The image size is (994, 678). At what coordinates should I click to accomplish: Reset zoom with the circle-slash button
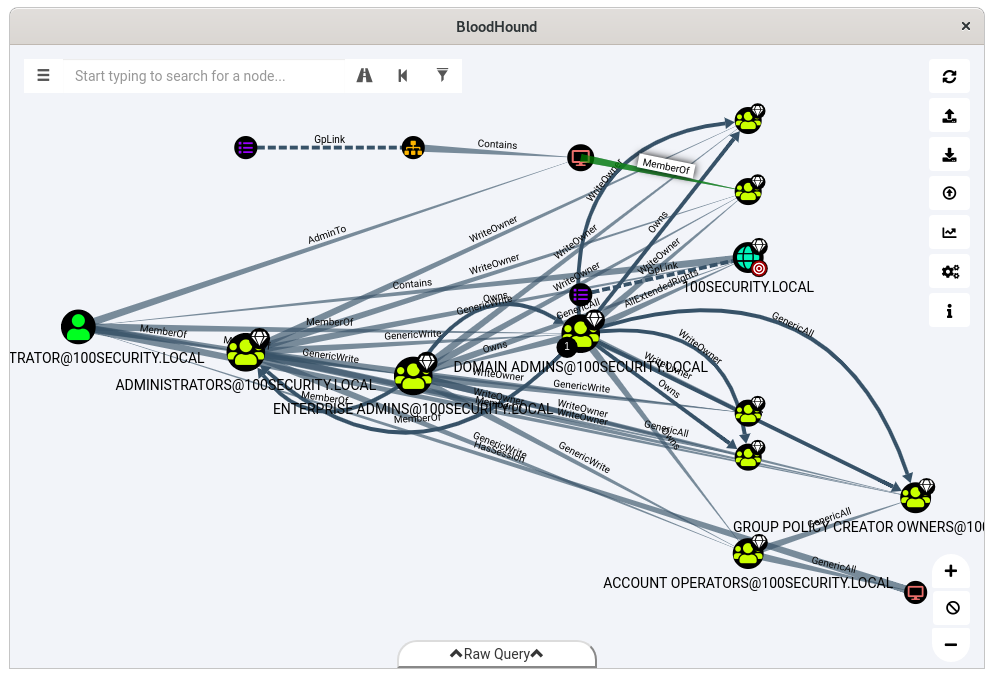coord(951,608)
